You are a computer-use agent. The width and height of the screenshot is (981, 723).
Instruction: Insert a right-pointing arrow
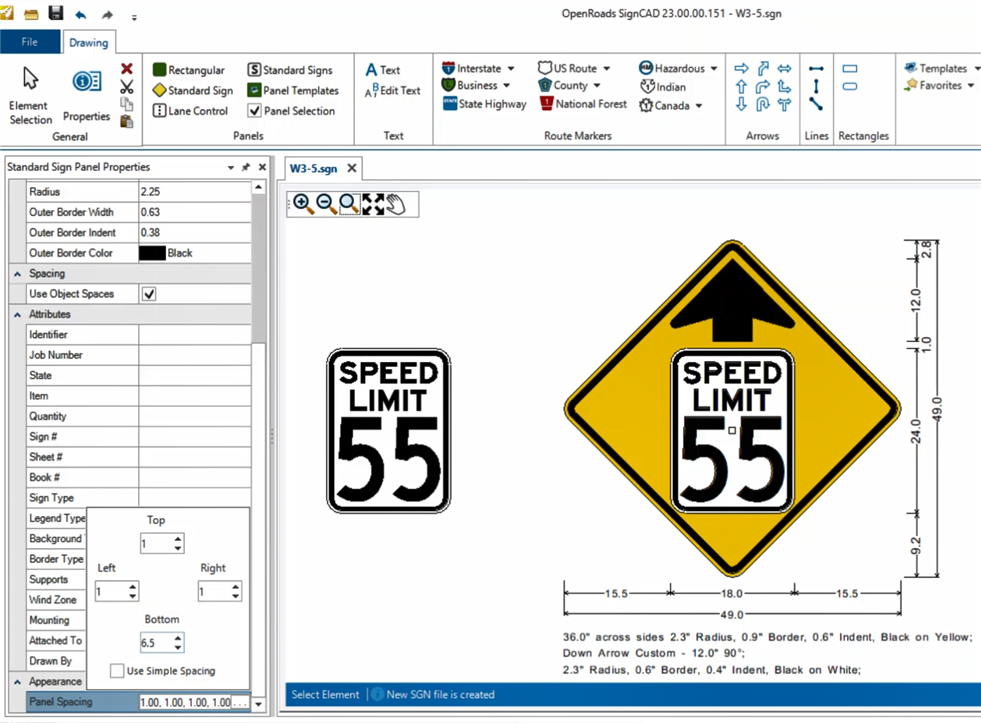(x=740, y=68)
